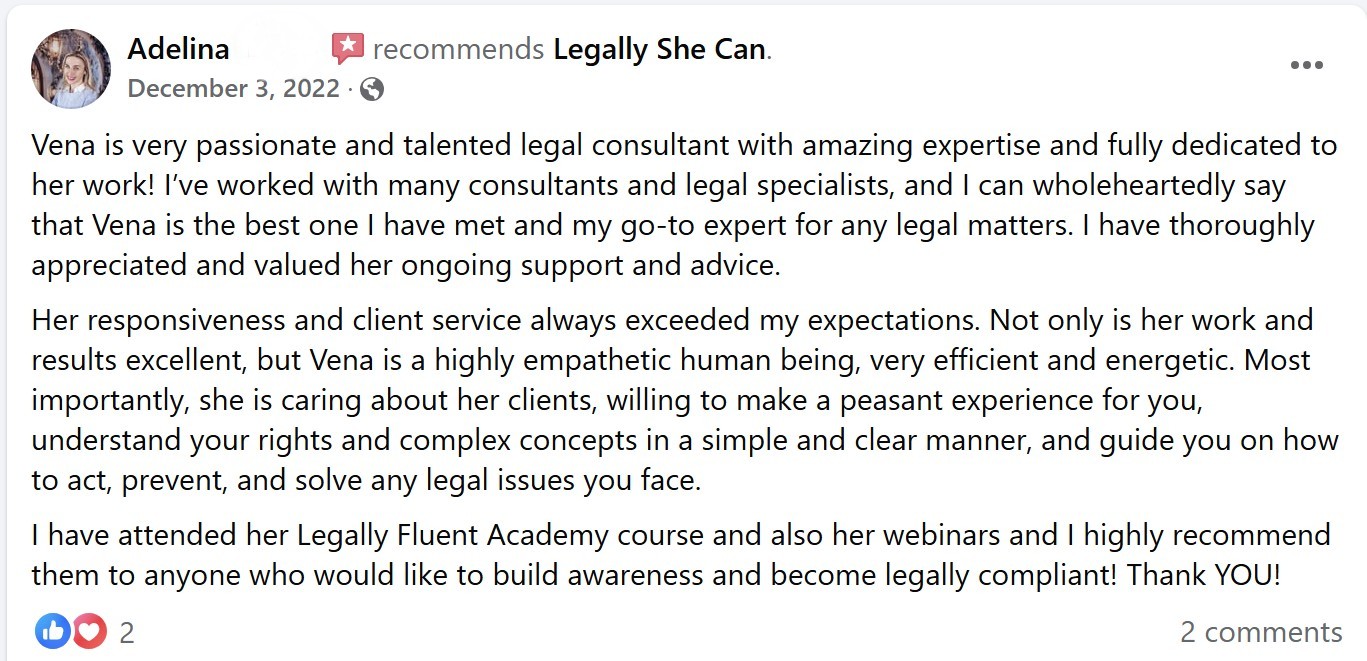Image resolution: width=1367 pixels, height=661 pixels.
Task: Click the blue Like reaction icon
Action: coord(52,631)
